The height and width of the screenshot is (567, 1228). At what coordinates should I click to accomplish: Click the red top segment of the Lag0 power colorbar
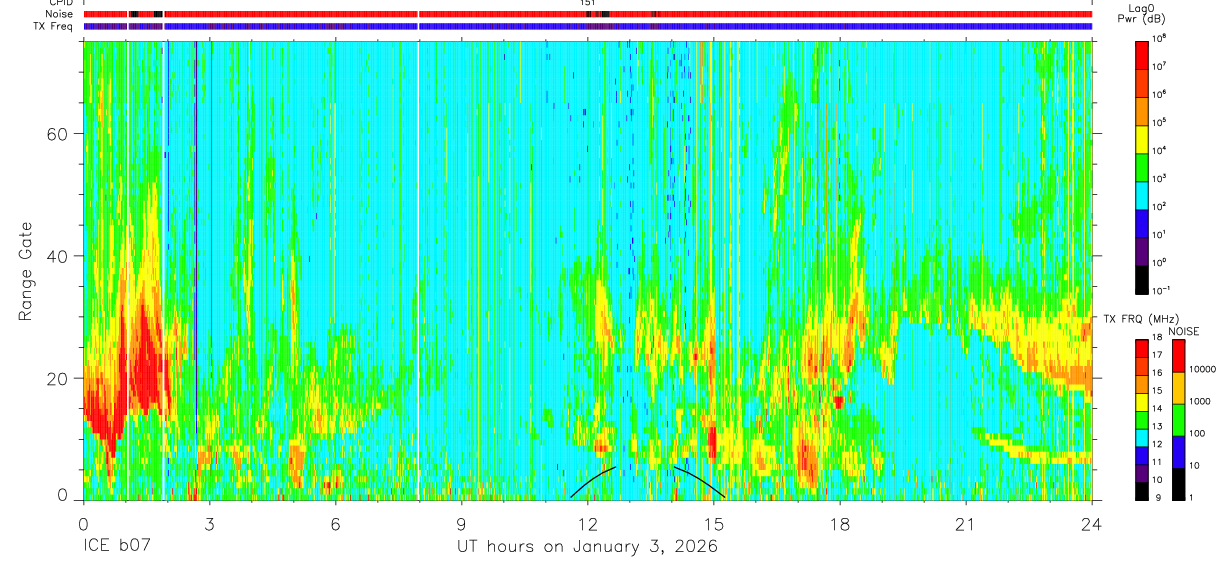pos(1142,54)
